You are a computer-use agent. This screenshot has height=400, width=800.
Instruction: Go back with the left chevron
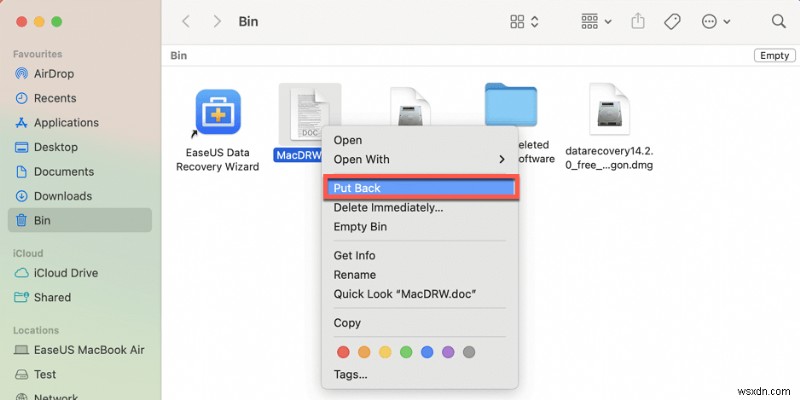pyautogui.click(x=186, y=21)
